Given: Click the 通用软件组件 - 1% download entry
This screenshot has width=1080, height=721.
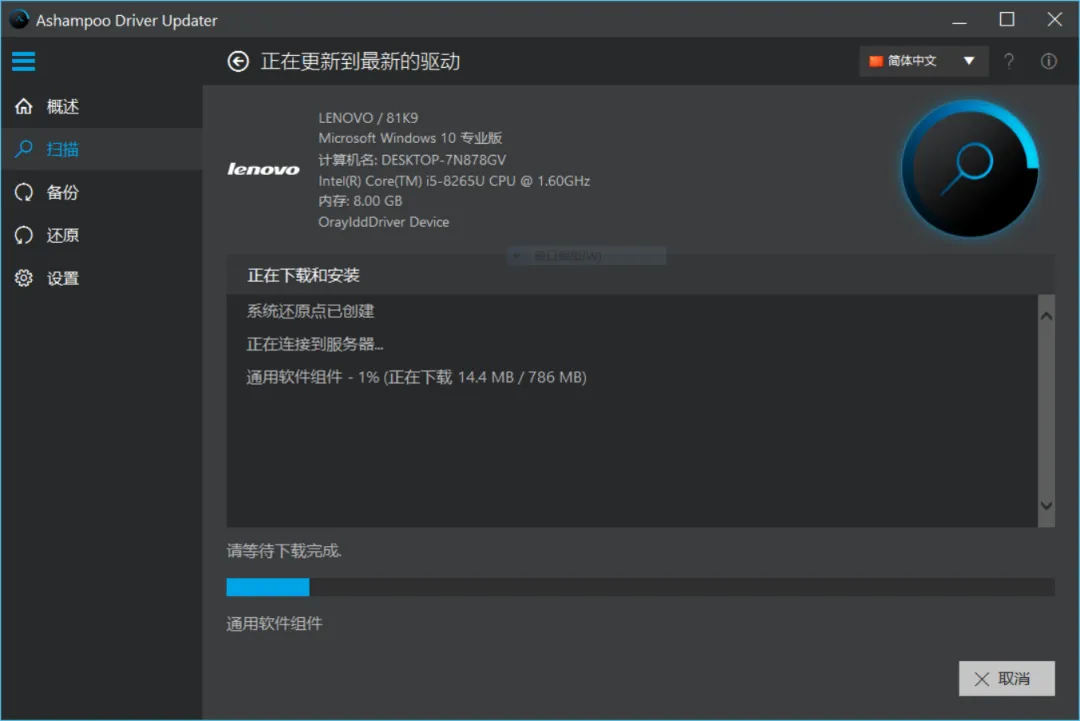Looking at the screenshot, I should pos(416,377).
